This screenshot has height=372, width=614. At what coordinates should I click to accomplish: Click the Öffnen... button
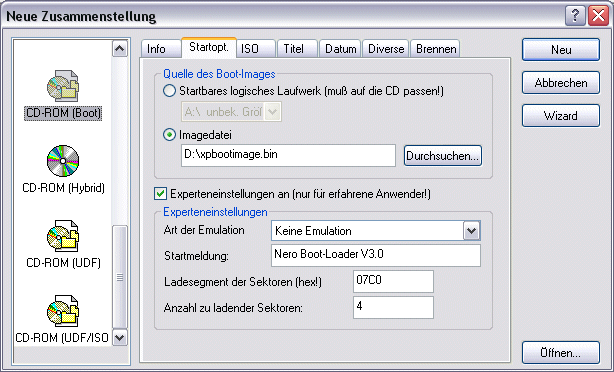(x=561, y=353)
